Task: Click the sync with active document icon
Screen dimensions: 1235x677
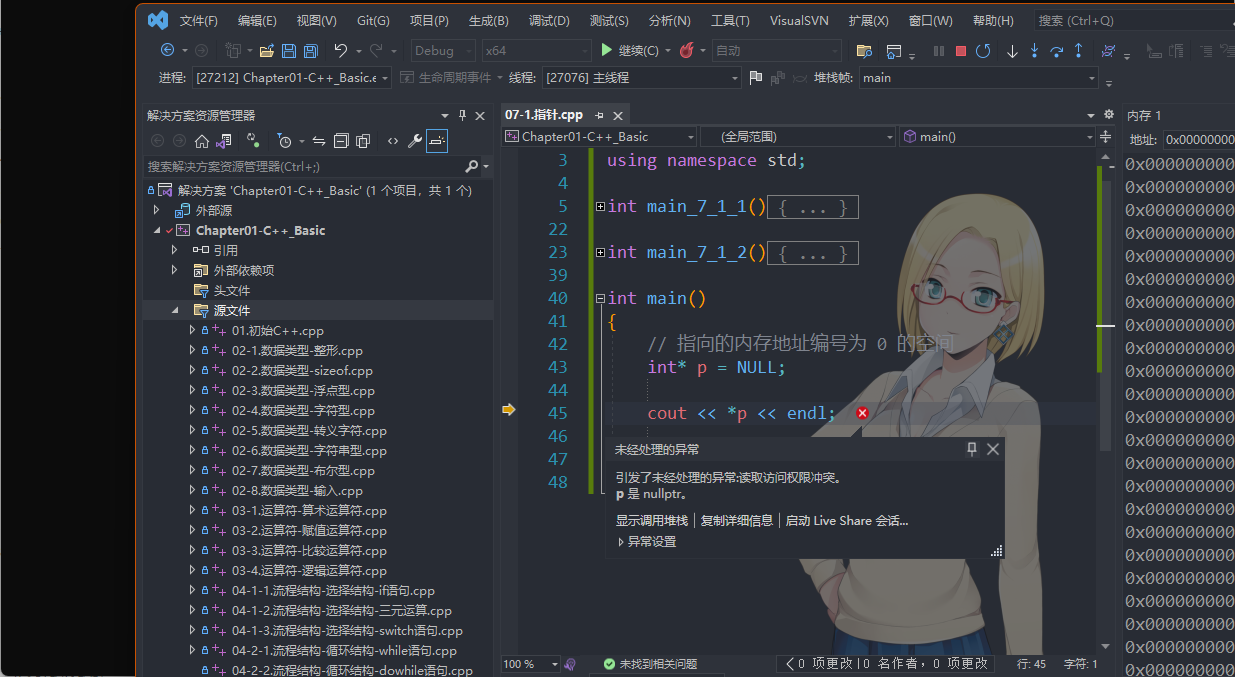Action: (x=319, y=141)
